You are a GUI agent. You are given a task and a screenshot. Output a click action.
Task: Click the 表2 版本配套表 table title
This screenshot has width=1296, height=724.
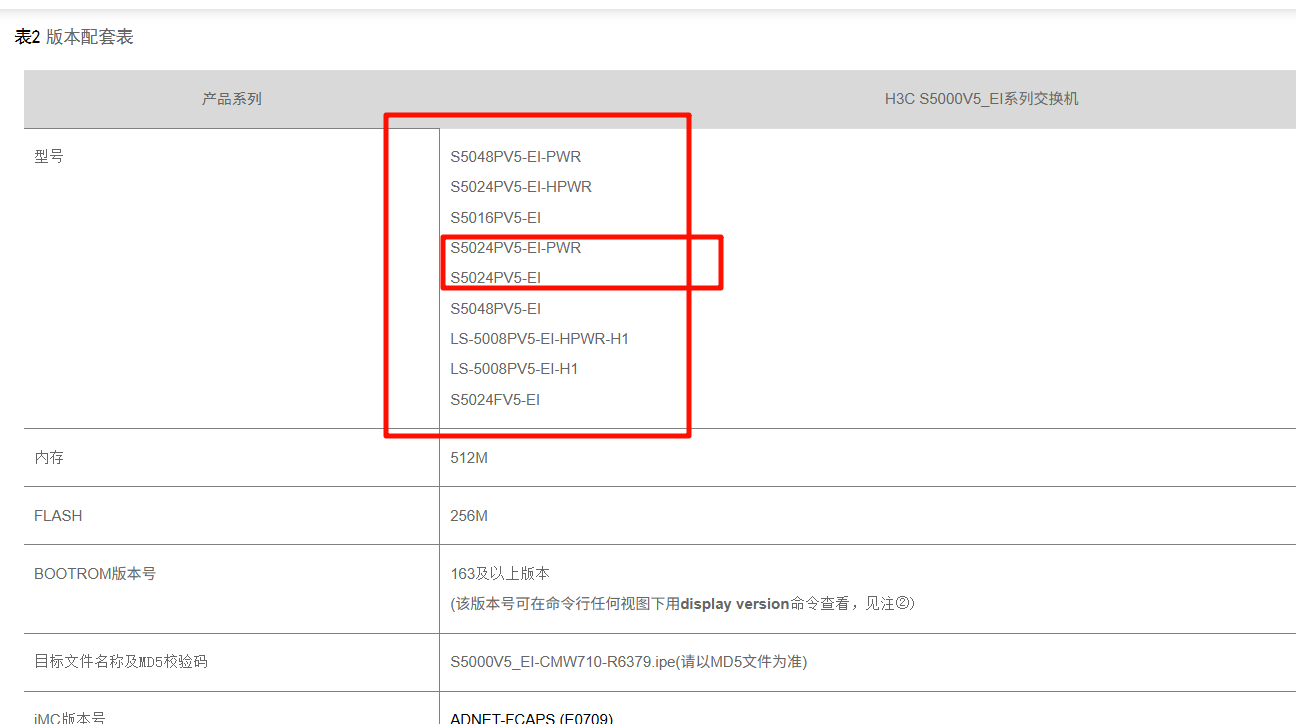coord(74,37)
